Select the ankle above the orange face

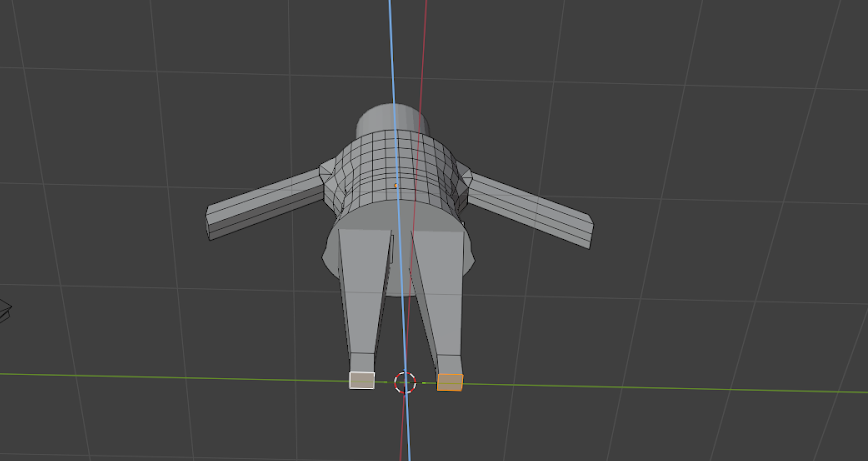[450, 364]
